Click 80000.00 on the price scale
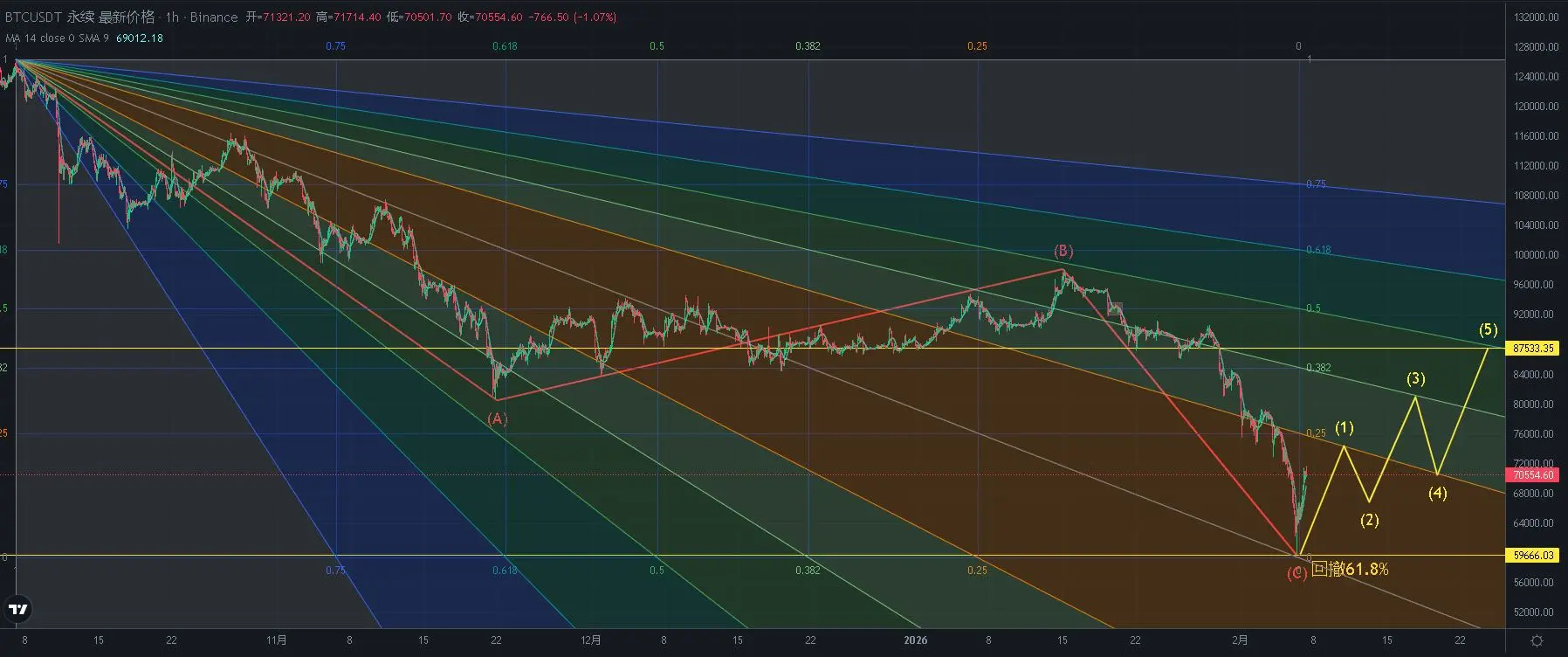1568x657 pixels. 1536,405
